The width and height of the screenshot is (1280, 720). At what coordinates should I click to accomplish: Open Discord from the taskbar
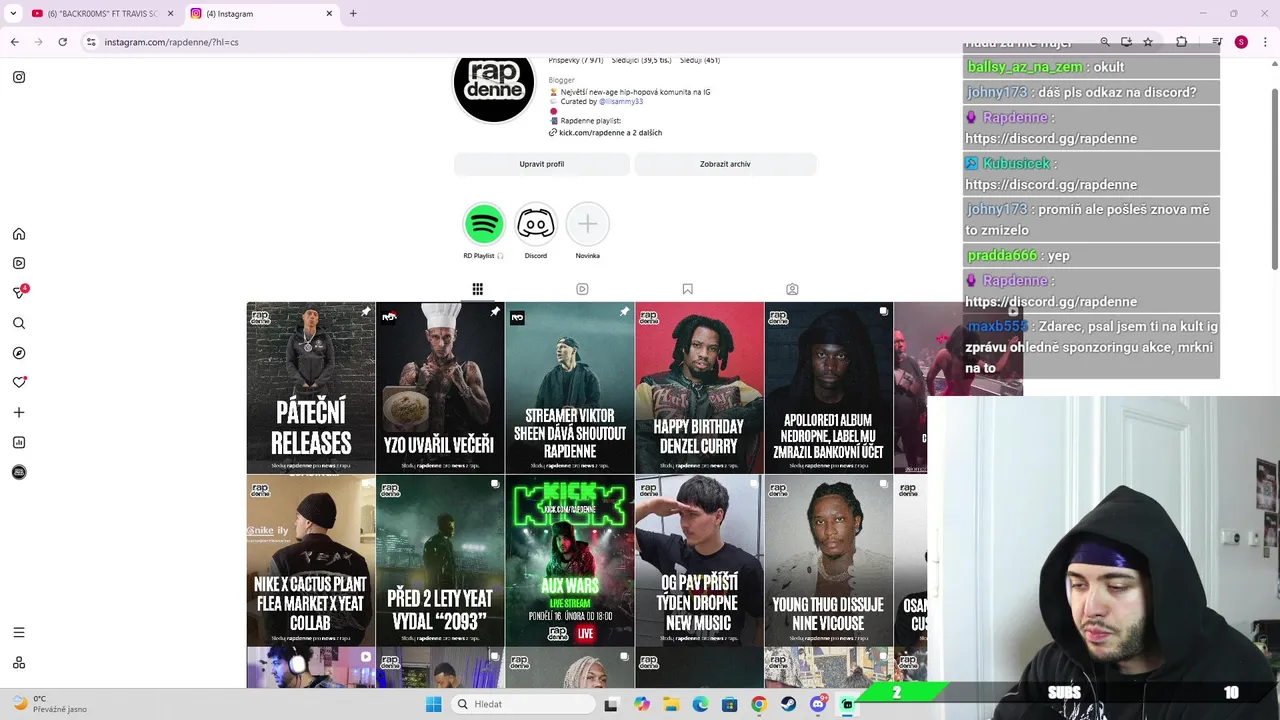(x=818, y=704)
